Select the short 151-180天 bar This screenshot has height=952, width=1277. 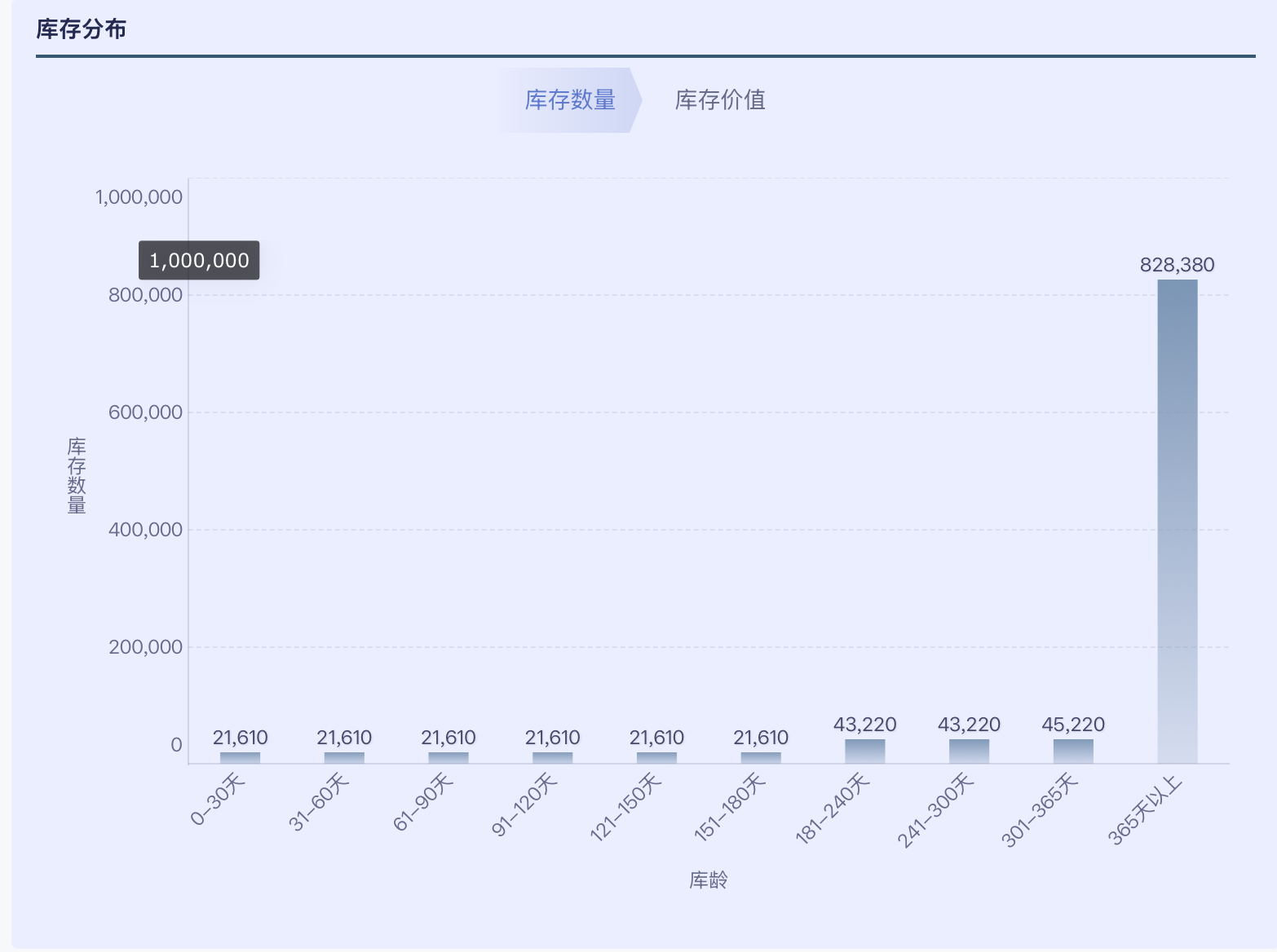click(x=761, y=758)
